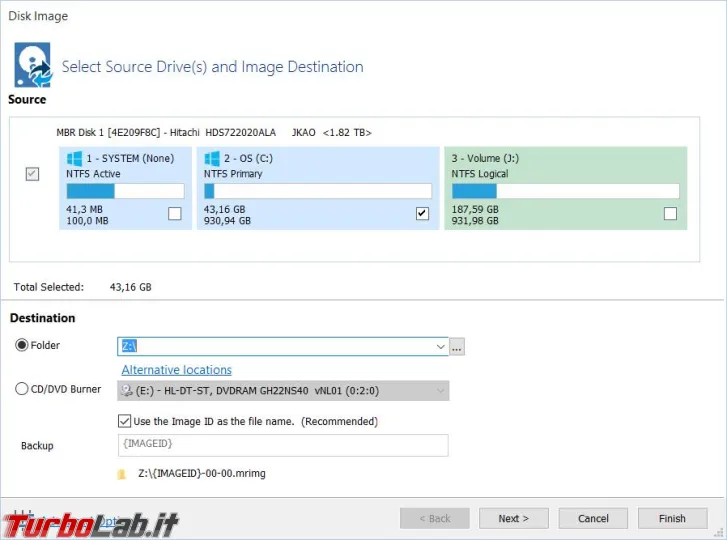Click the Finish button
The width and height of the screenshot is (727, 540).
[672, 518]
